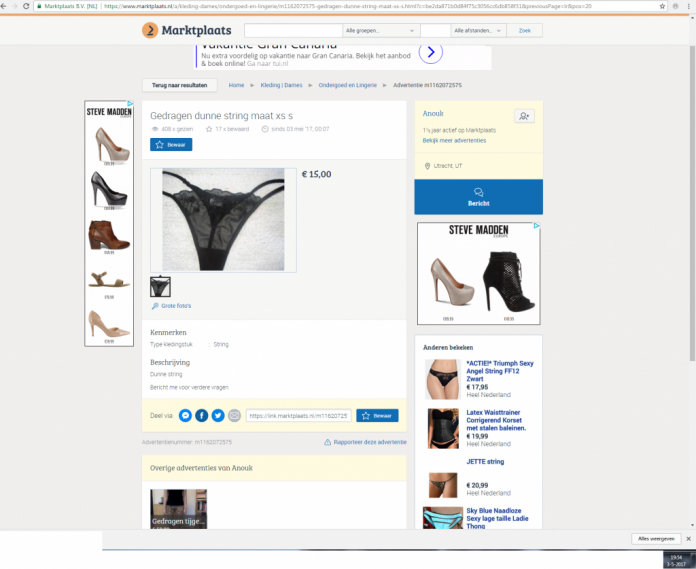Image resolution: width=696 pixels, height=569 pixels.
Task: Open Latex Waisttrainer Corrigerend Korset listing
Action: click(x=496, y=420)
